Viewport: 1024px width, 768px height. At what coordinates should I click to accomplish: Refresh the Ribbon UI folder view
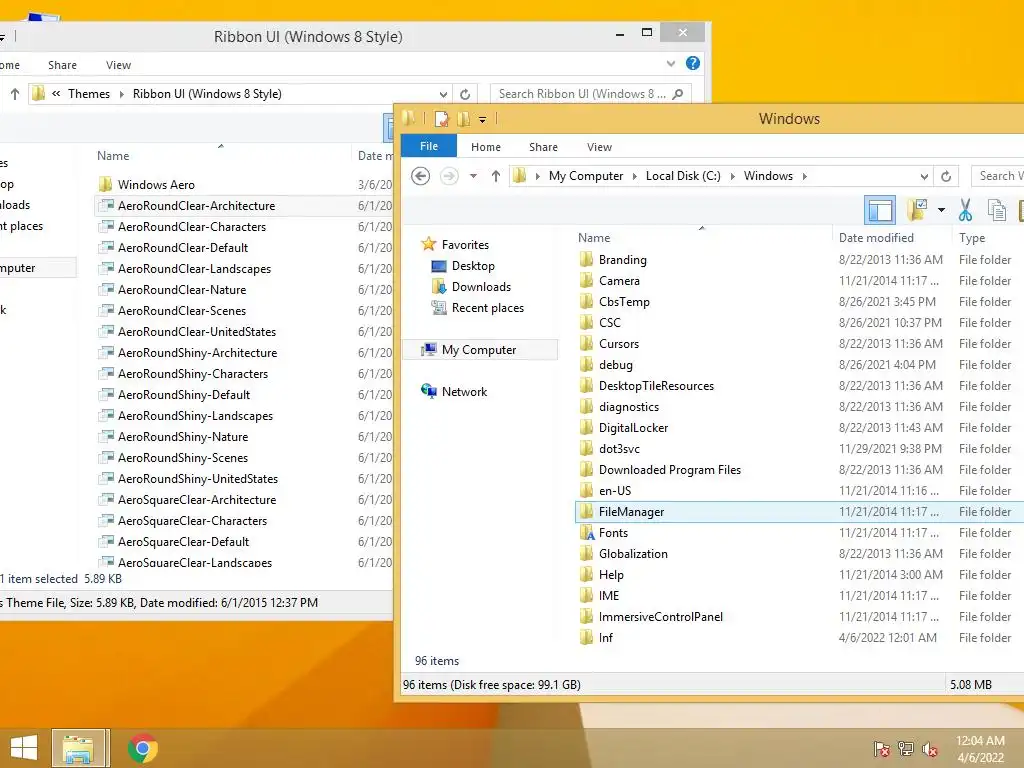465,94
